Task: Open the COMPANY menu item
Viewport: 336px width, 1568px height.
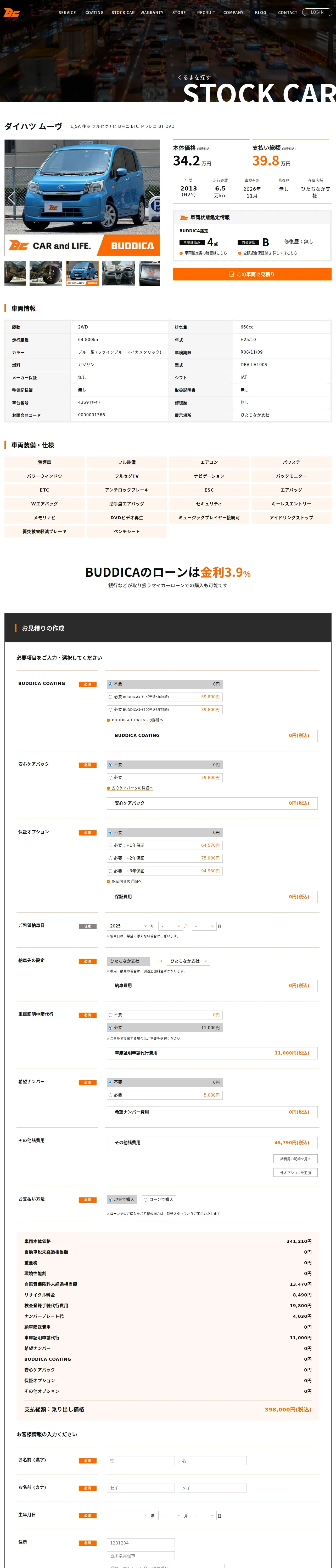Action: [x=234, y=12]
